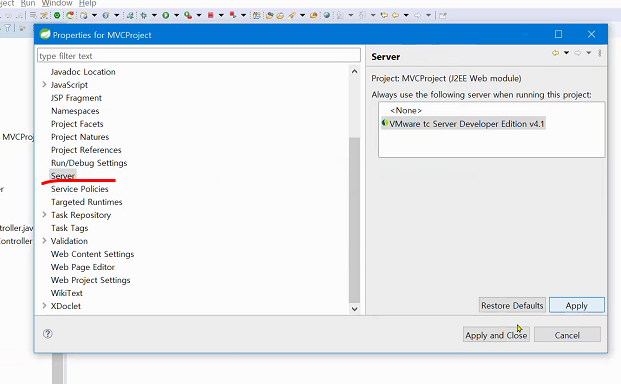Click the Last Edit Location arrow icon

(384, 15)
